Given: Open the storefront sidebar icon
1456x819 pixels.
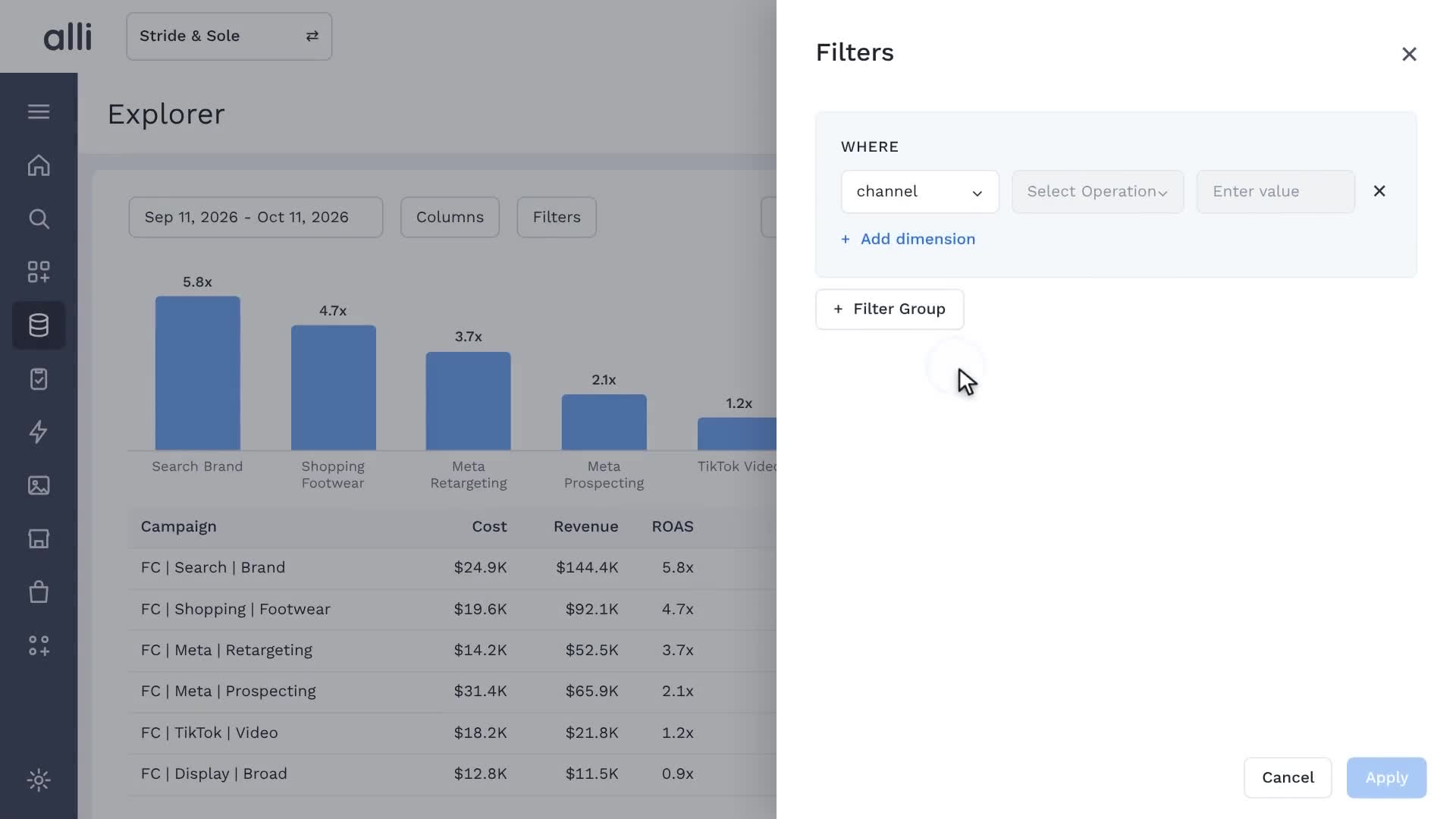Looking at the screenshot, I should [x=39, y=538].
